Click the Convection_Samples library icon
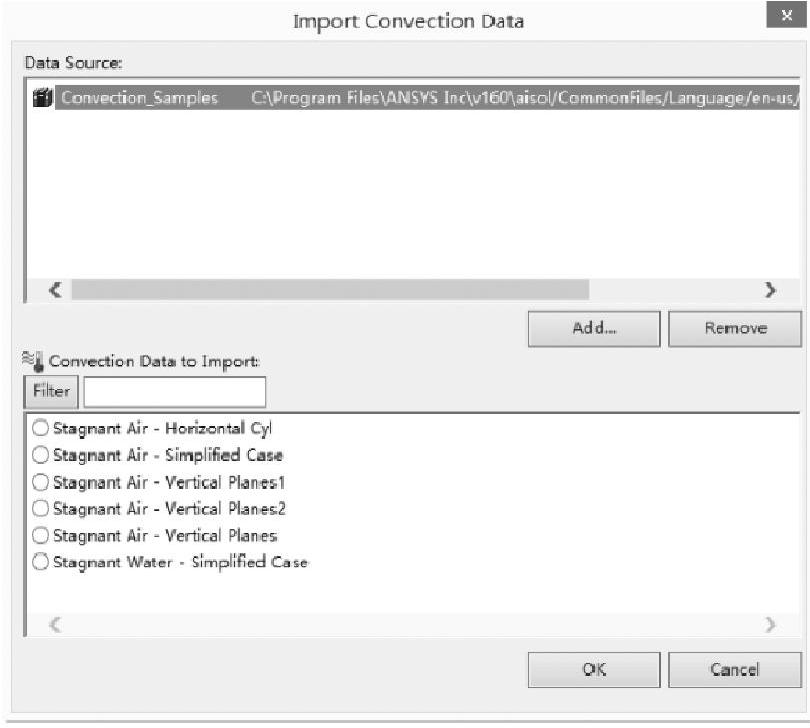Image resolution: width=810 pixels, height=728 pixels. (42, 98)
